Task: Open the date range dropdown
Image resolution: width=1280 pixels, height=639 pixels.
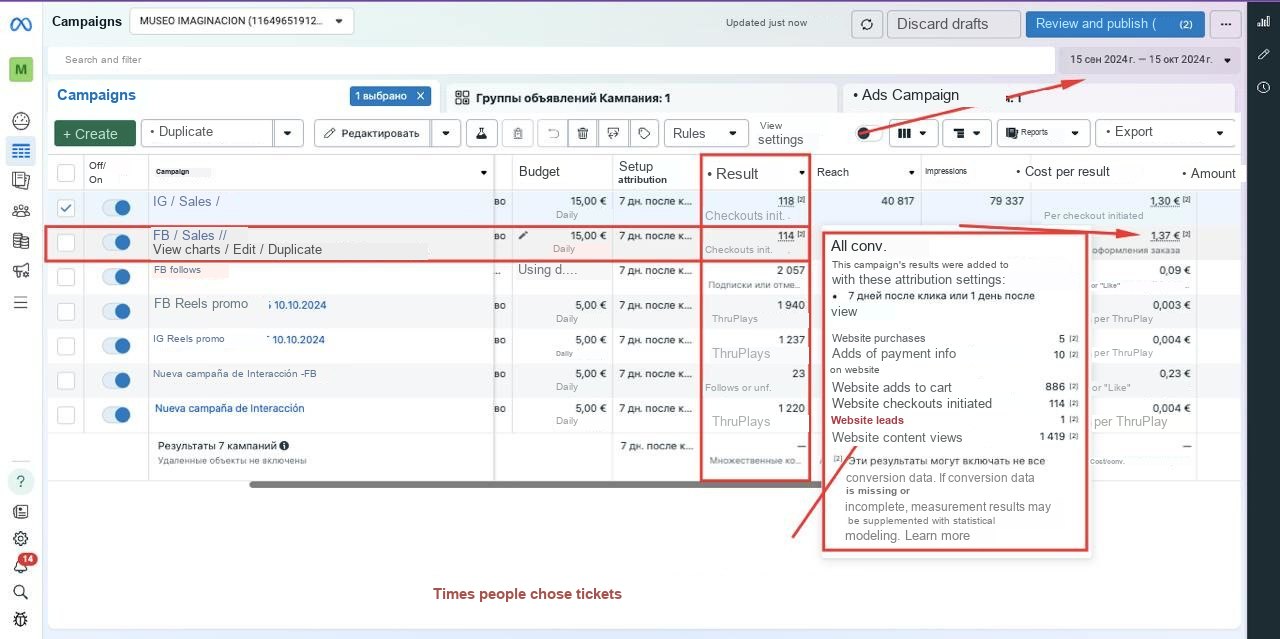Action: point(1149,60)
